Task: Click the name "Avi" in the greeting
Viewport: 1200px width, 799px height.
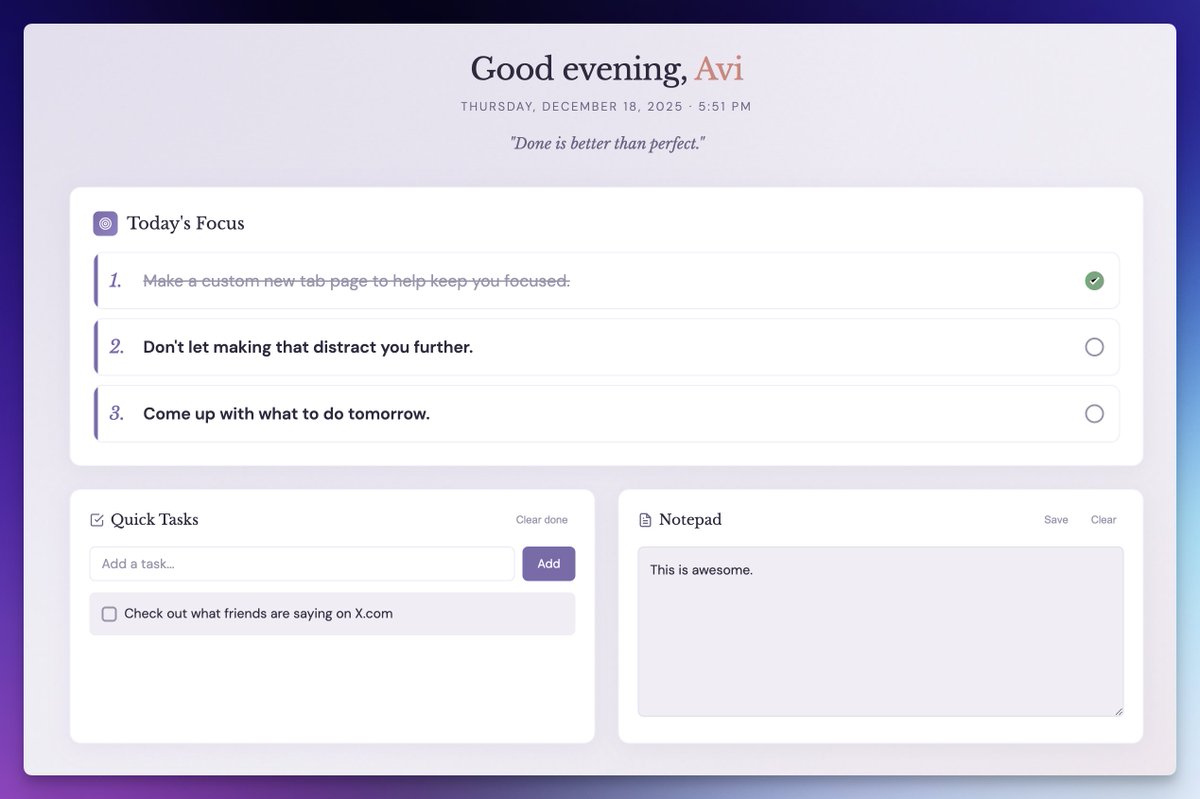Action: 719,69
